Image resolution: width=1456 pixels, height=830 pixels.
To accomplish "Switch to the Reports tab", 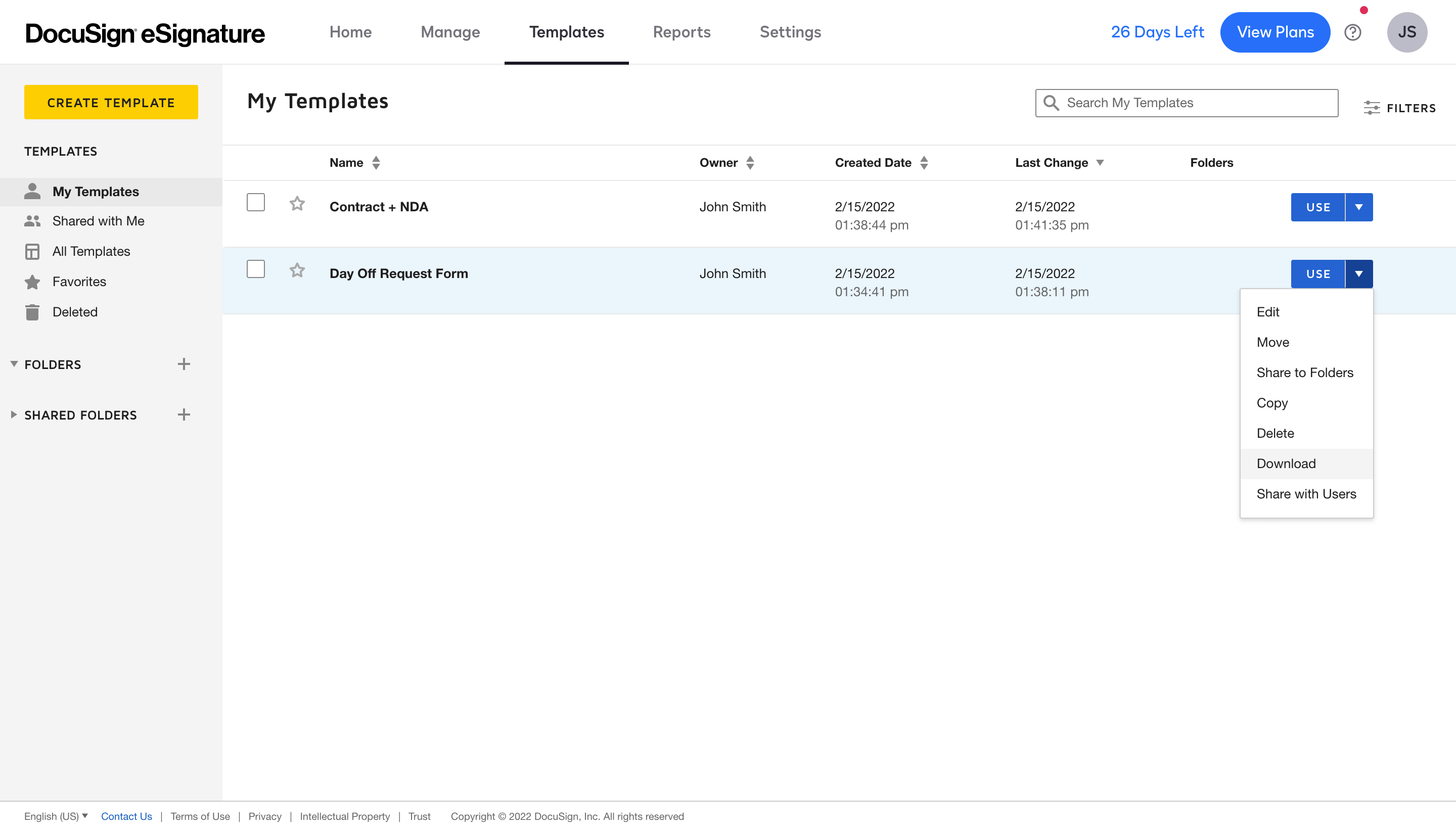I will pos(681,32).
